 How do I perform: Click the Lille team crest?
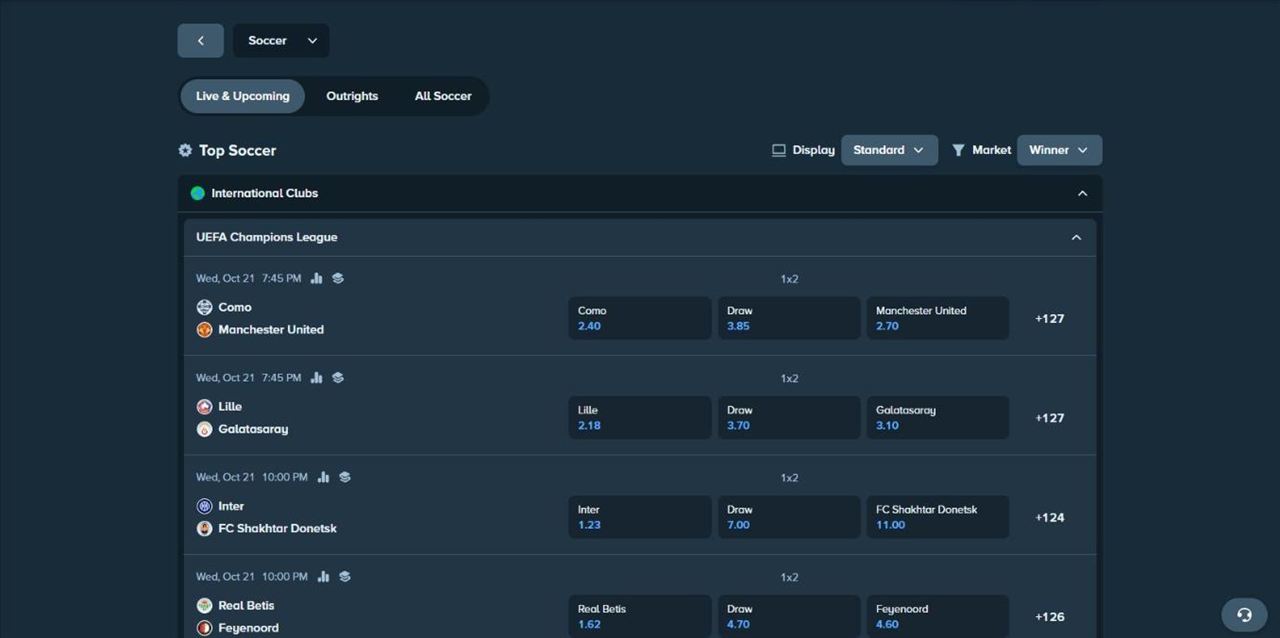pos(204,406)
